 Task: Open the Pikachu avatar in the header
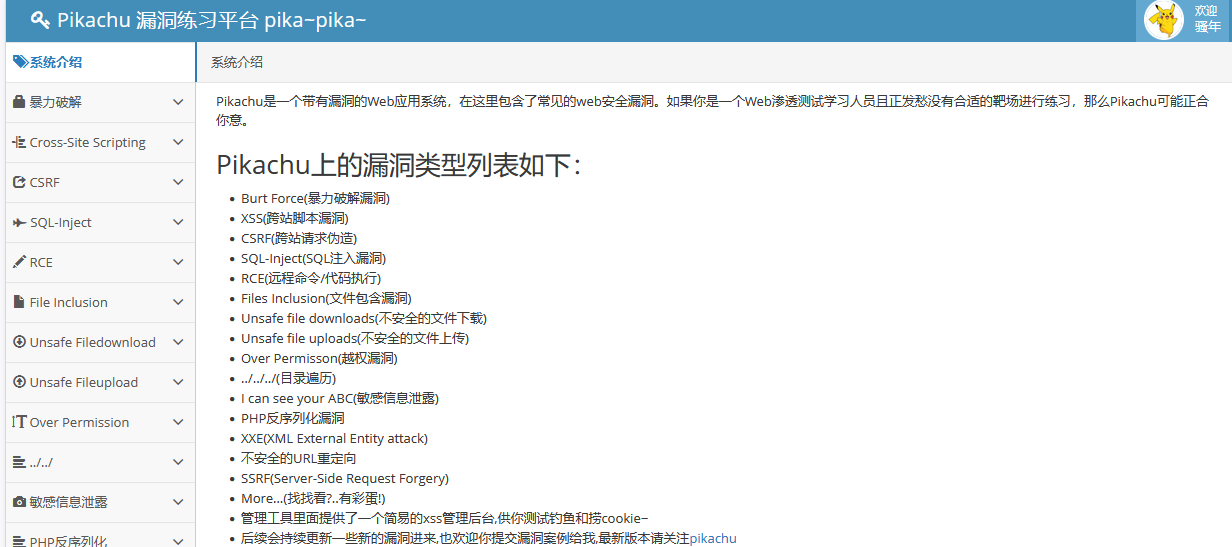[1163, 20]
